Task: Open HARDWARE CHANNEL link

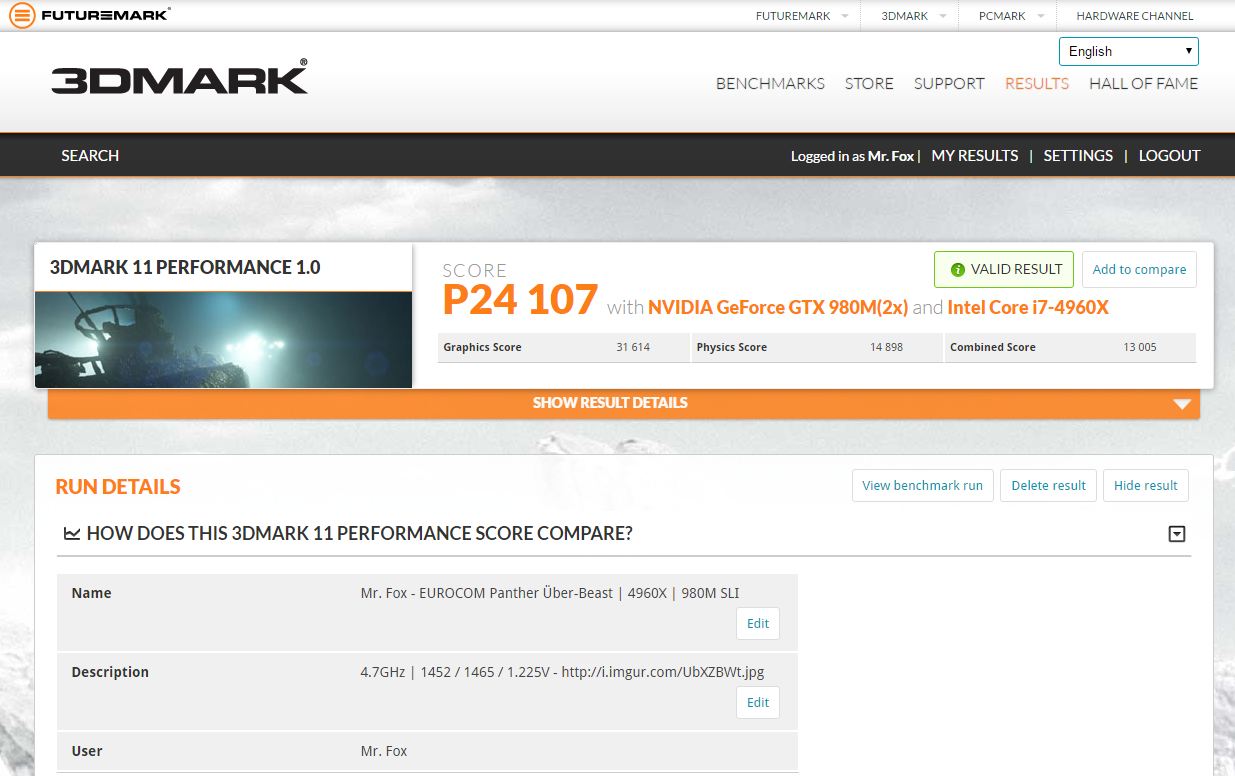Action: click(x=1135, y=16)
